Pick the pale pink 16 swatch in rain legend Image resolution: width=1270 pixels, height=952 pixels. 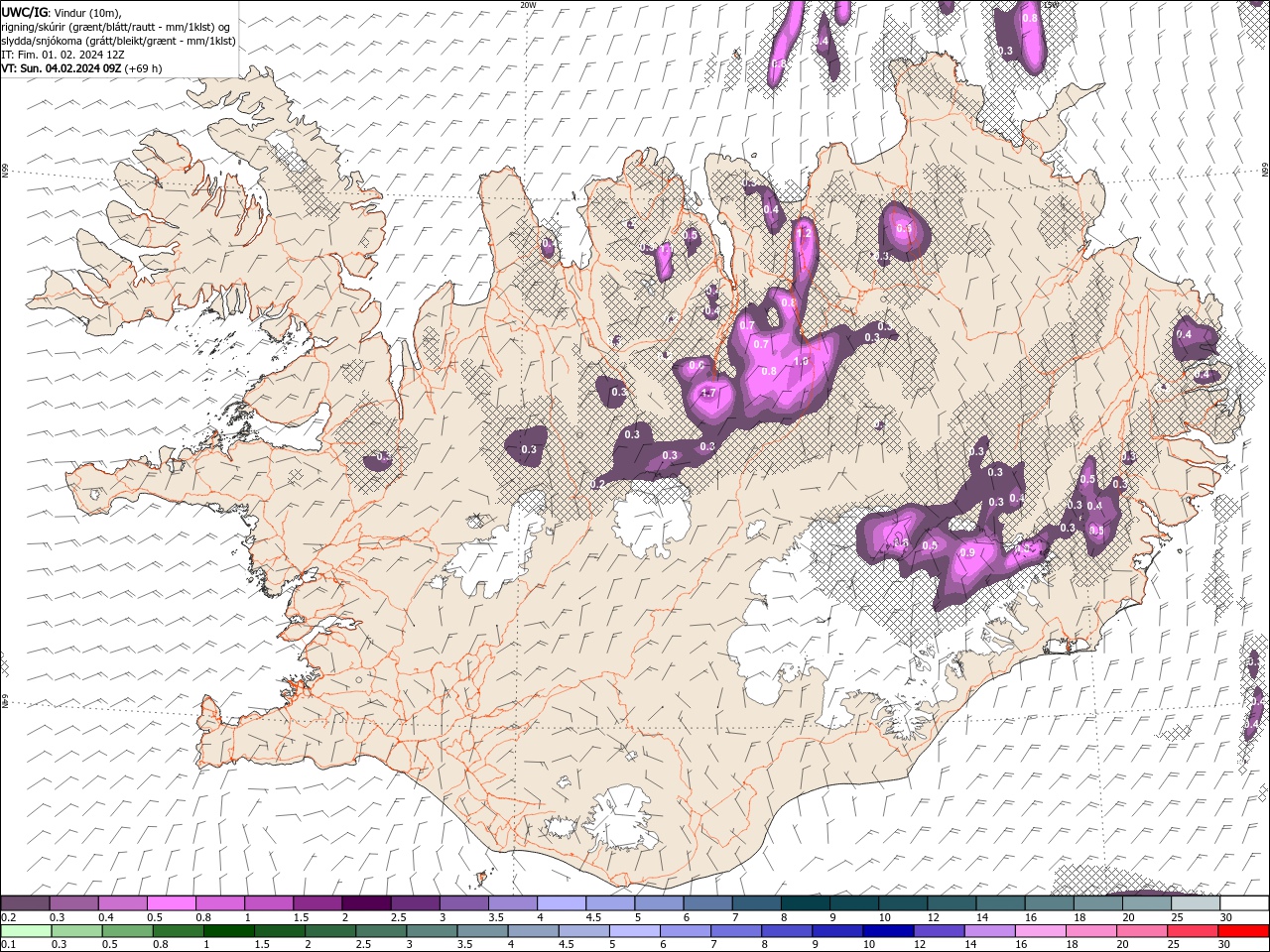(1040, 931)
